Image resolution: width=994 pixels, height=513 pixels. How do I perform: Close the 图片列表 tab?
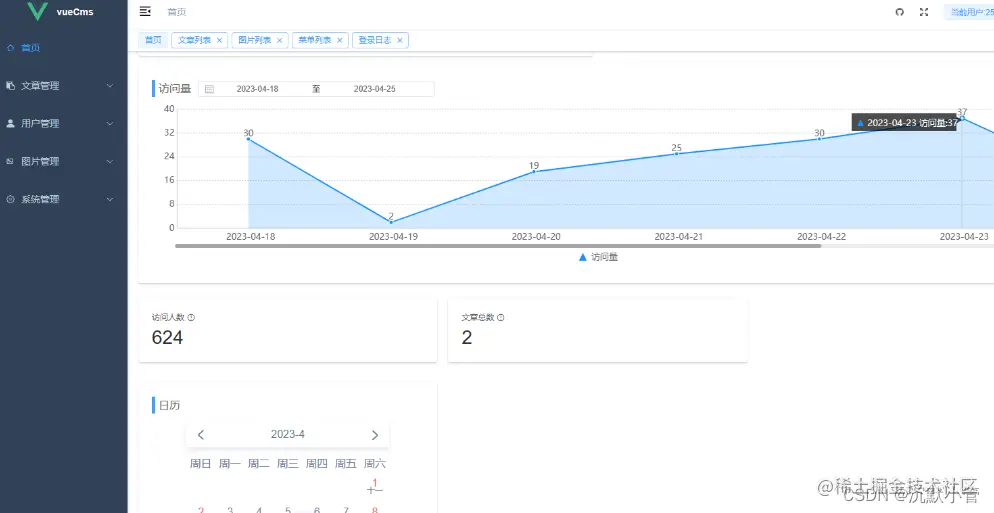click(280, 40)
